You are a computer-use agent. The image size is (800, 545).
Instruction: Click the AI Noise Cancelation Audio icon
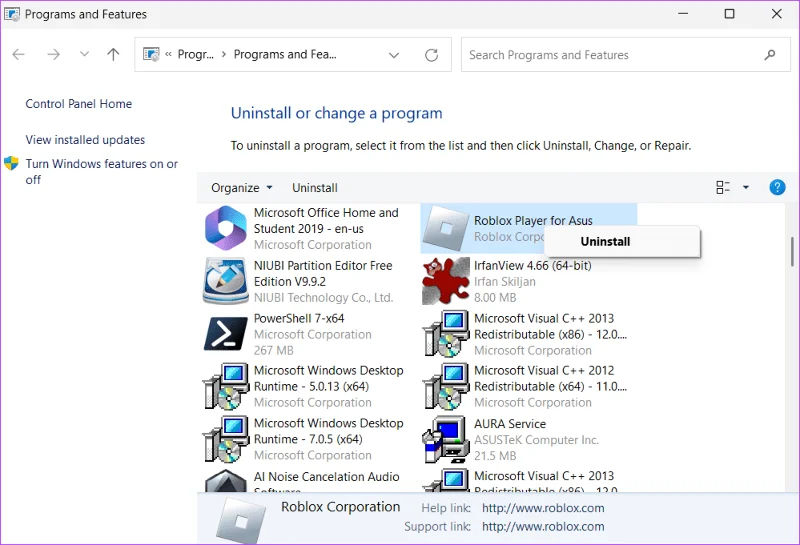[x=226, y=481]
